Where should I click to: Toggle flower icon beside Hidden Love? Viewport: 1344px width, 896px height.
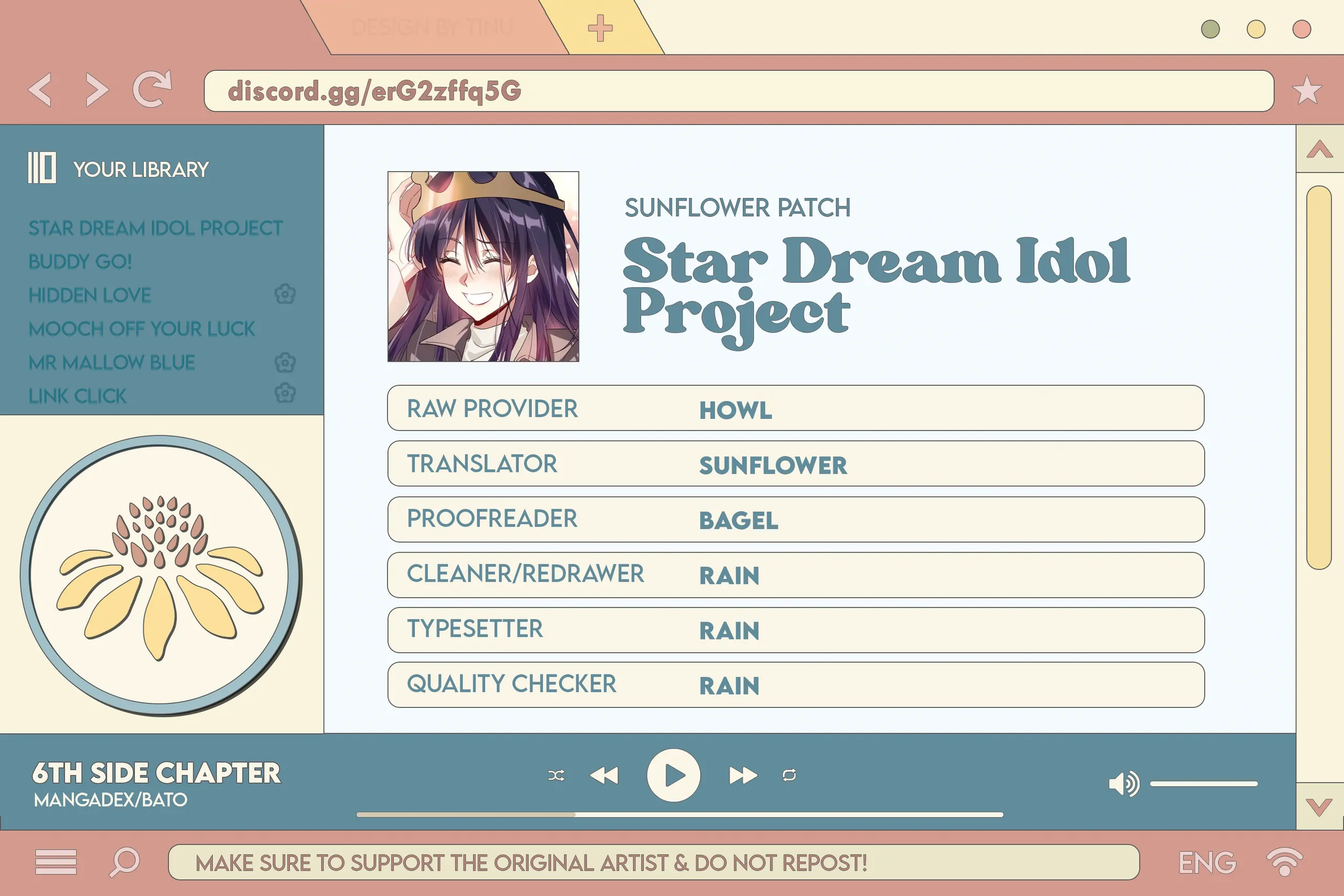(285, 294)
